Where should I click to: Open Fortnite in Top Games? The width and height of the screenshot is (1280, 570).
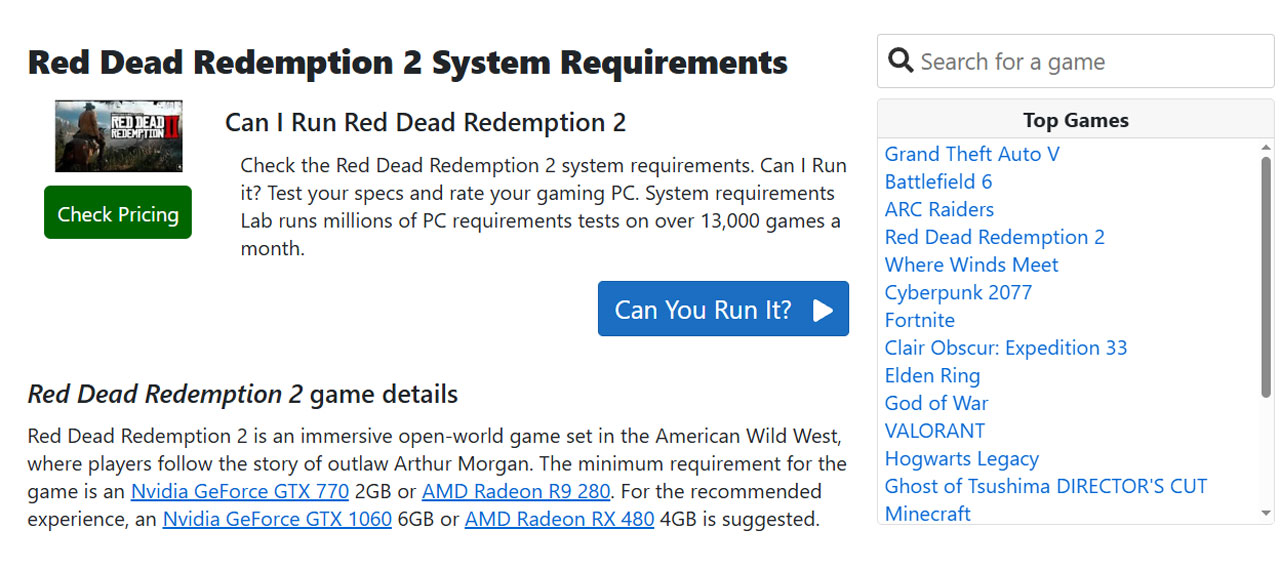(920, 321)
